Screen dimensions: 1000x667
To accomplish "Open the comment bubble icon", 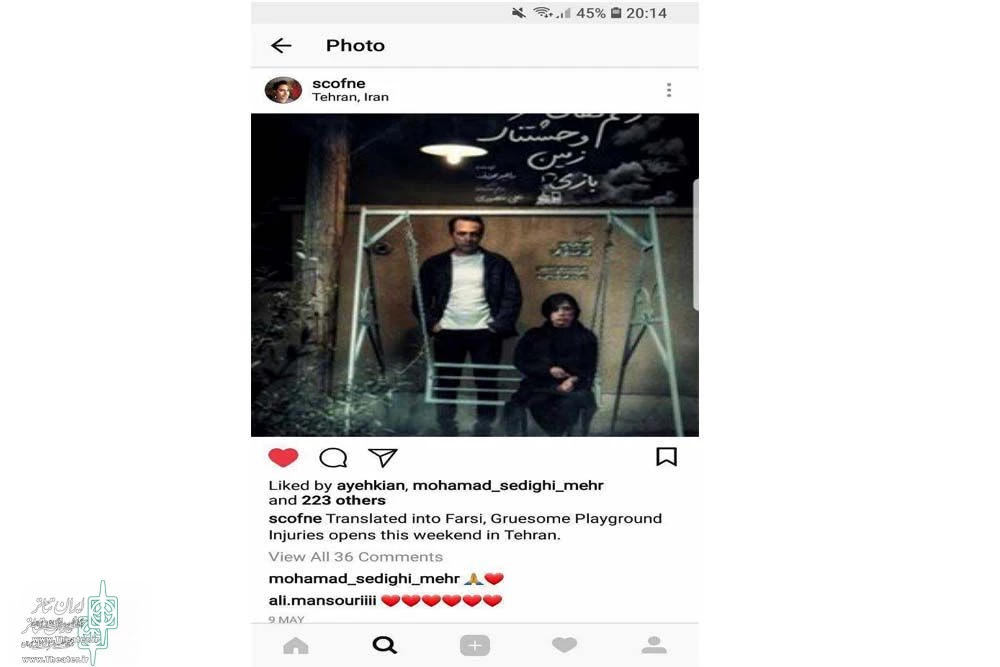I will point(333,457).
